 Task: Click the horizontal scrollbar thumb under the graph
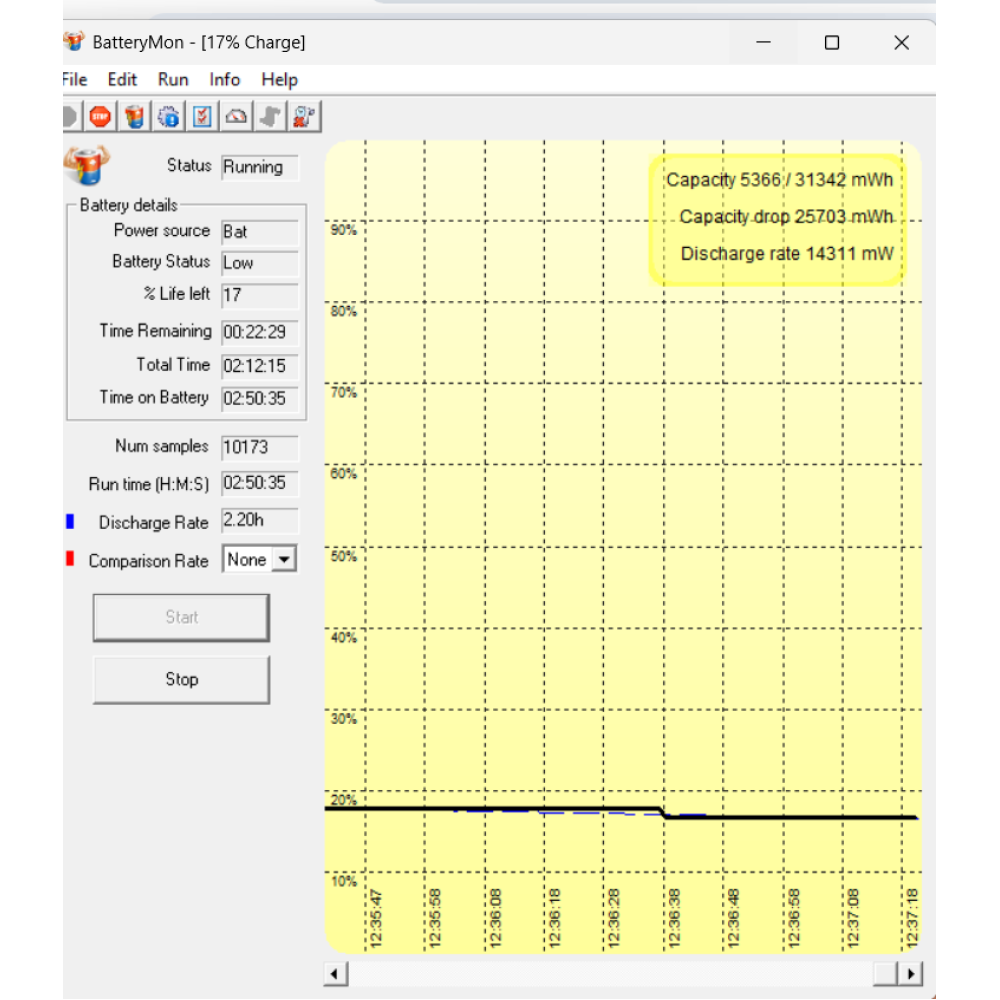point(885,974)
